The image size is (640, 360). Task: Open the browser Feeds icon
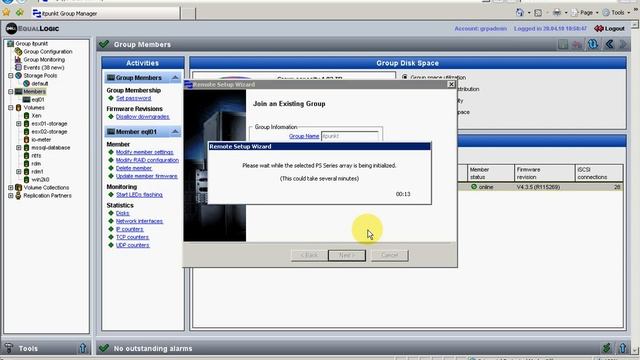click(538, 13)
